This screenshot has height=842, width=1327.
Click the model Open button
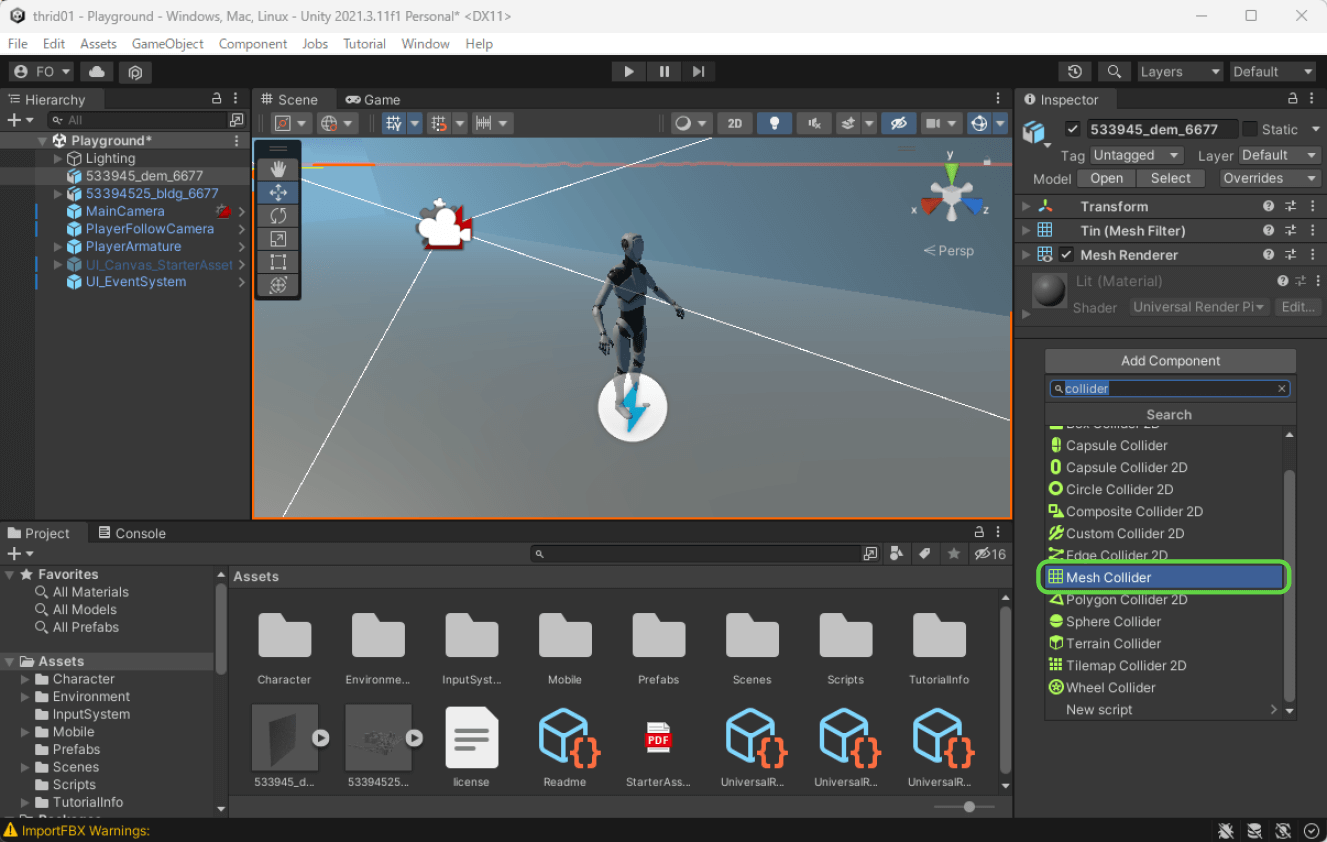tap(1106, 178)
